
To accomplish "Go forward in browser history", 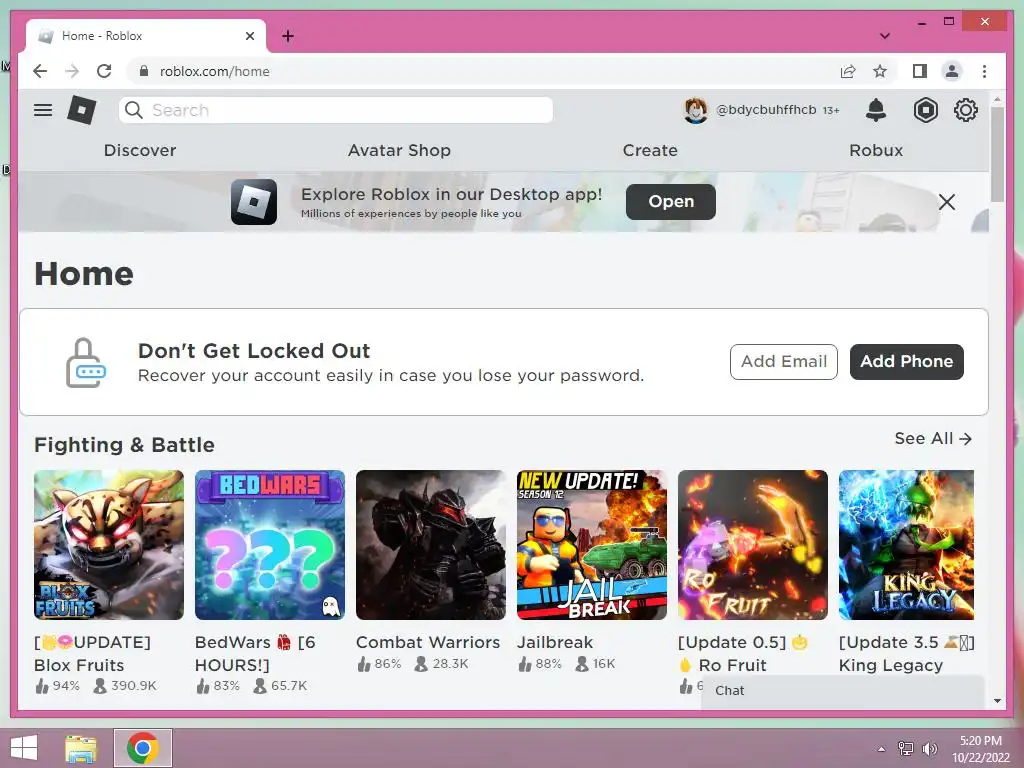I will click(x=72, y=71).
